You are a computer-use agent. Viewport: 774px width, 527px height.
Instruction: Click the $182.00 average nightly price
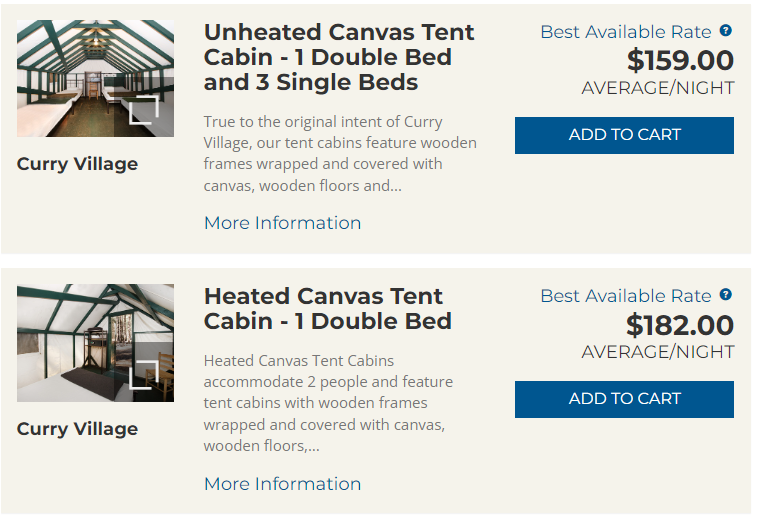(680, 325)
